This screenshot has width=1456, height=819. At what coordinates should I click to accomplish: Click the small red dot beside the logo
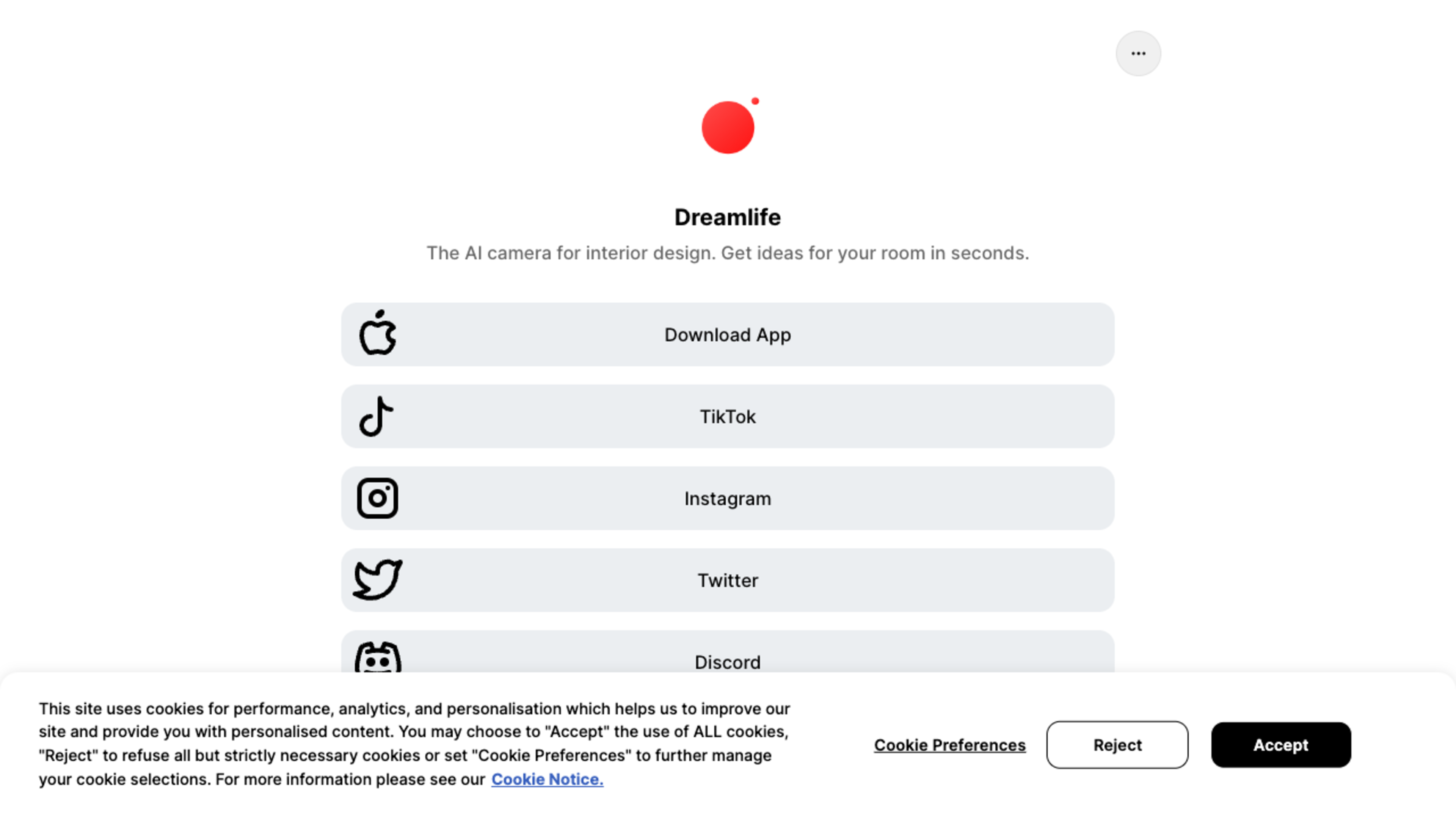pyautogui.click(x=755, y=101)
